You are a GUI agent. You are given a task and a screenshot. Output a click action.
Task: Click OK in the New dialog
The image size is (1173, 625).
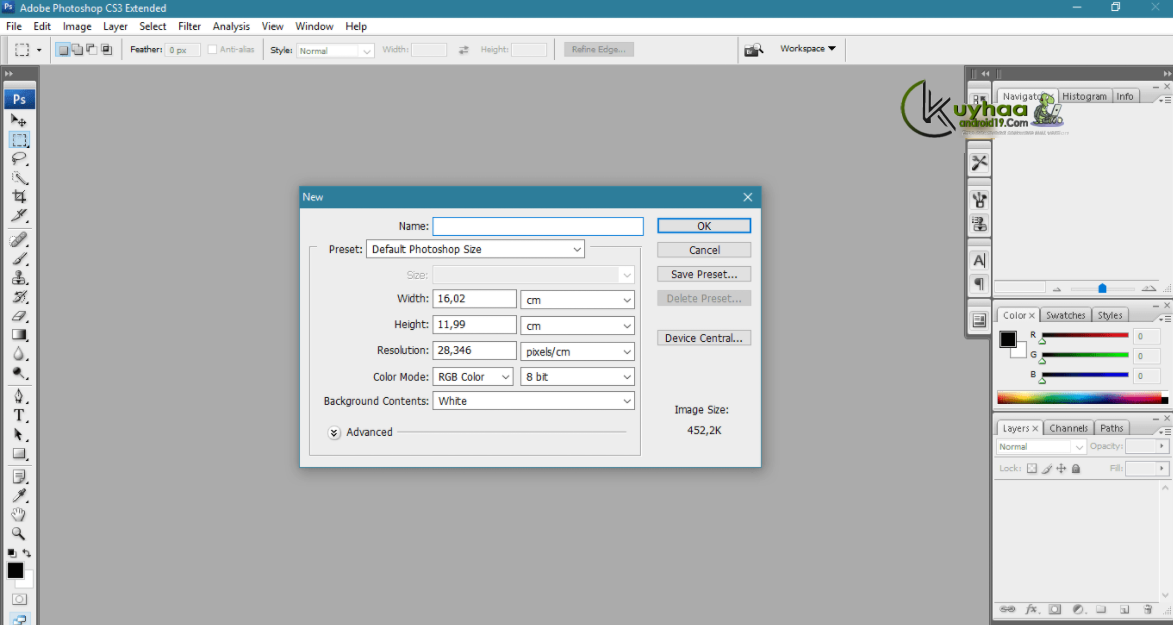(x=704, y=226)
